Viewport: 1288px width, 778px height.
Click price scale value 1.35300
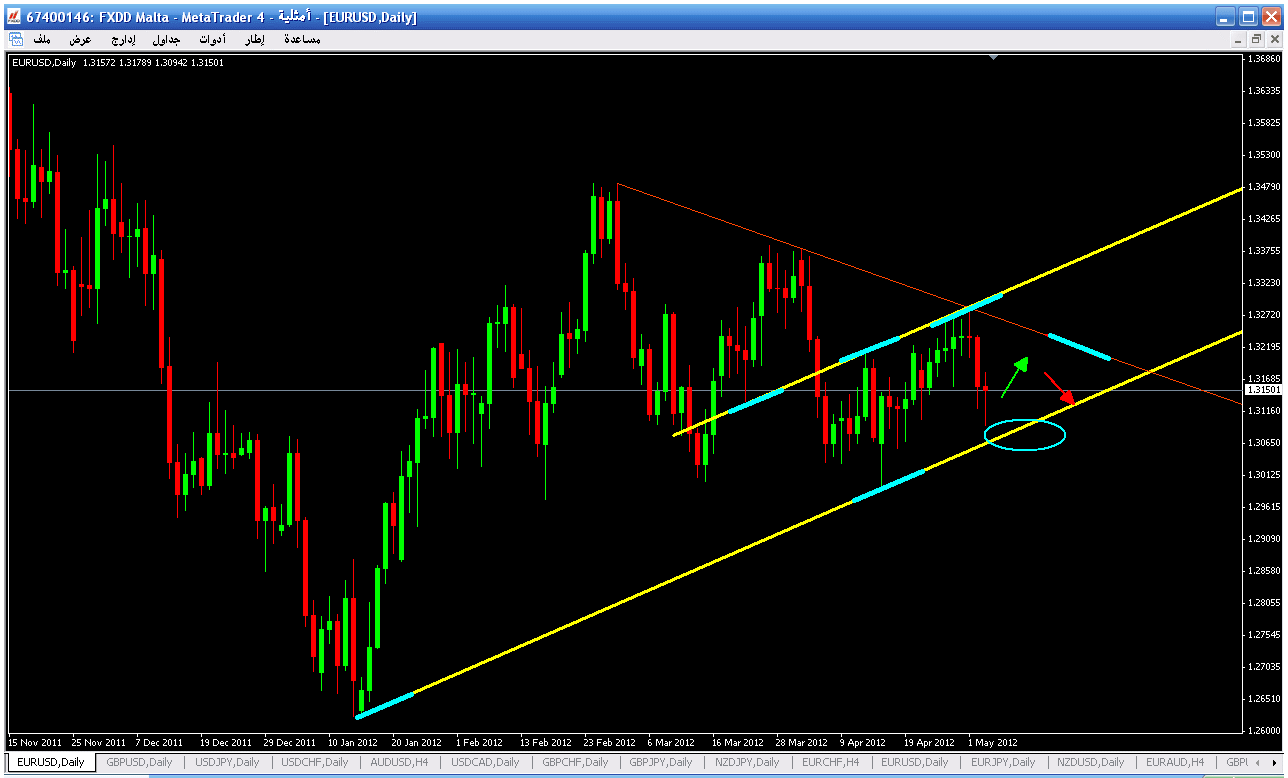click(x=1264, y=155)
